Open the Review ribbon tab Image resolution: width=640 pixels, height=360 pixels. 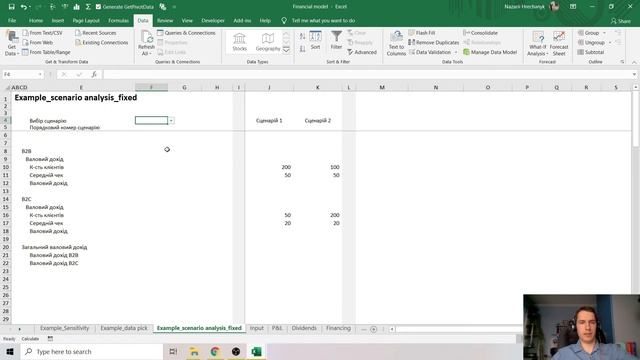pyautogui.click(x=165, y=20)
